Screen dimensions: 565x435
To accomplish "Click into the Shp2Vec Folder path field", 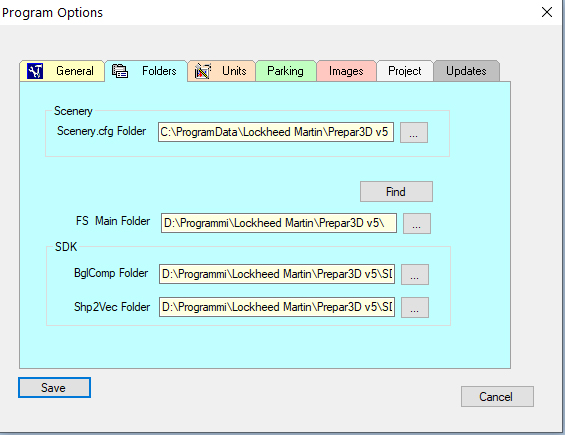I will point(277,307).
